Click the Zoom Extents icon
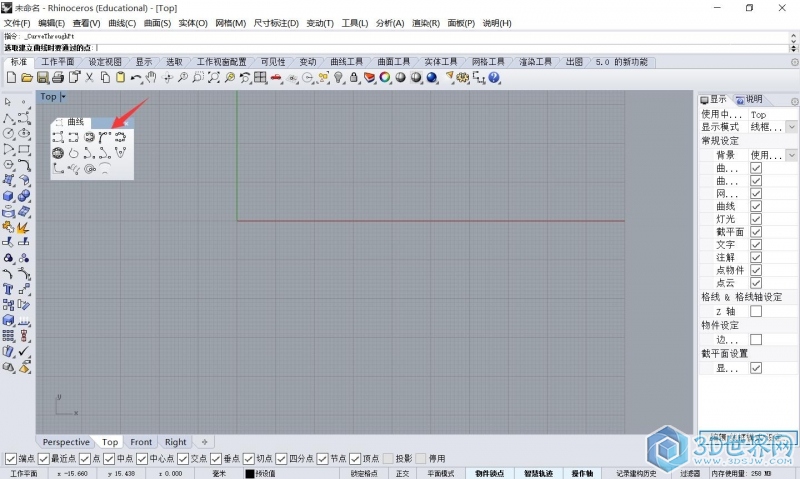The width and height of the screenshot is (800, 479). [214, 78]
